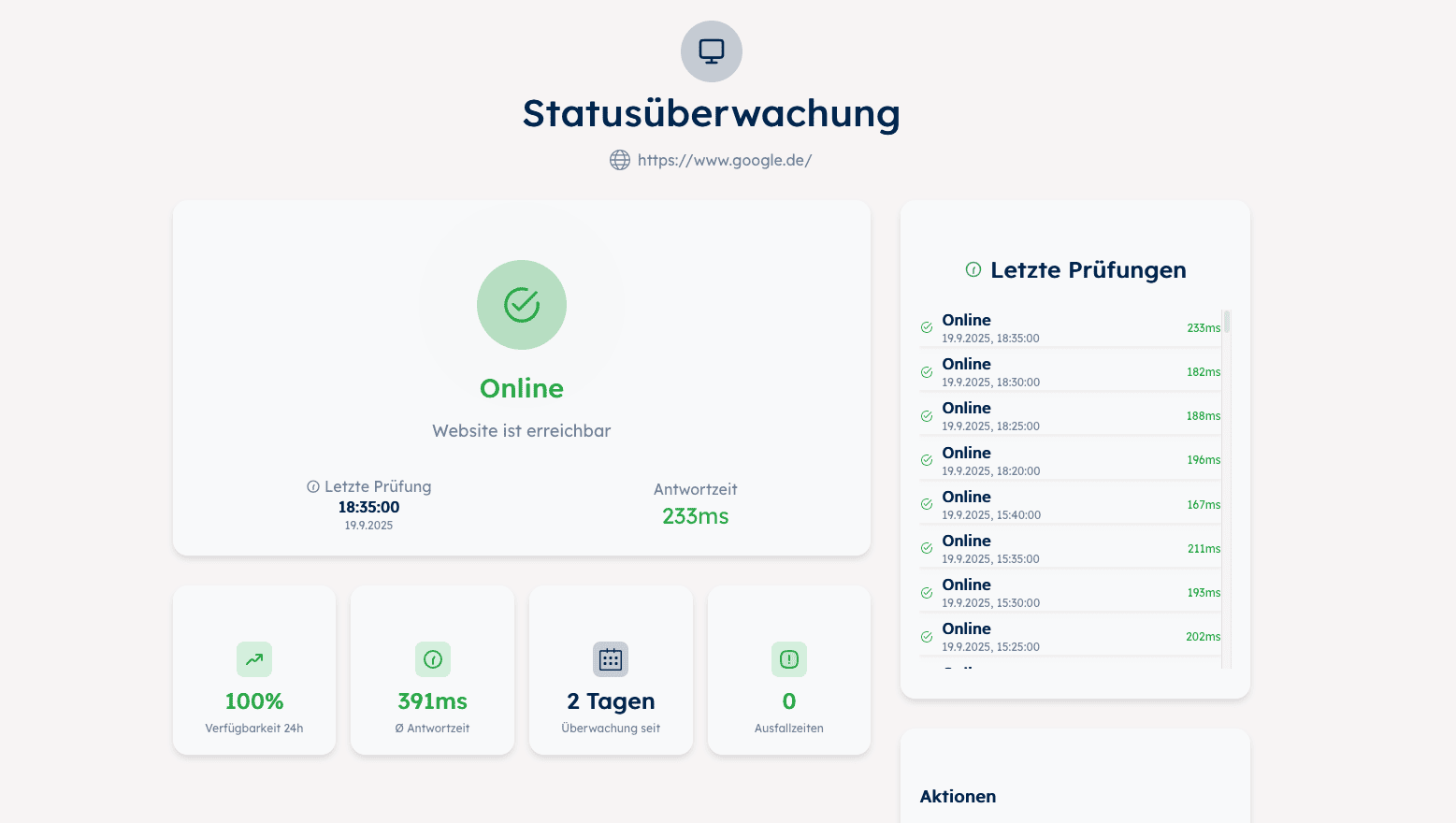Click the globe icon beside the URL
The height and width of the screenshot is (823, 1456).
[x=620, y=160]
